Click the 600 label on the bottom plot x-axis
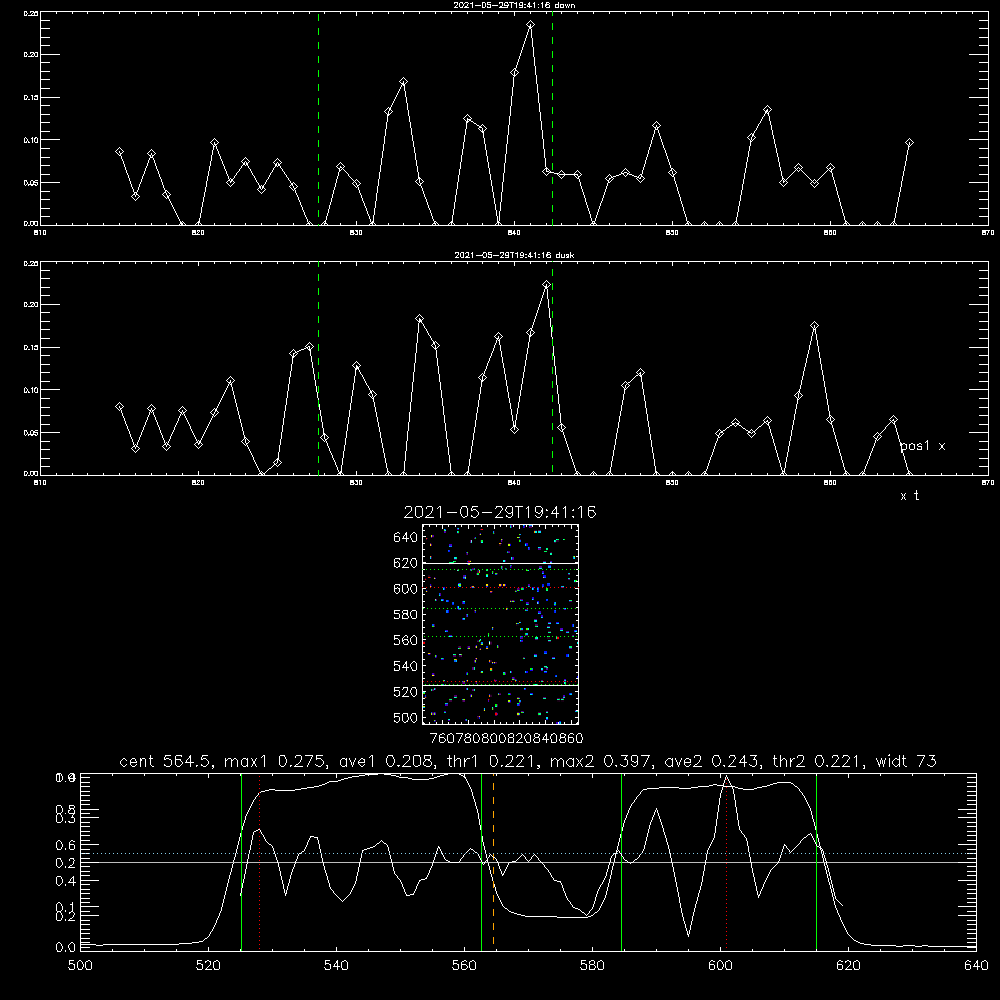 click(x=720, y=966)
